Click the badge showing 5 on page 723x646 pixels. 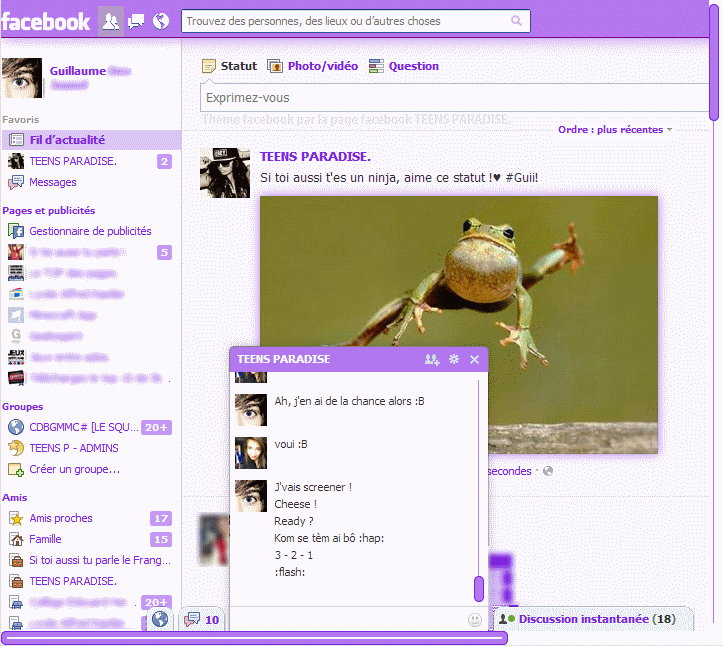tap(164, 252)
